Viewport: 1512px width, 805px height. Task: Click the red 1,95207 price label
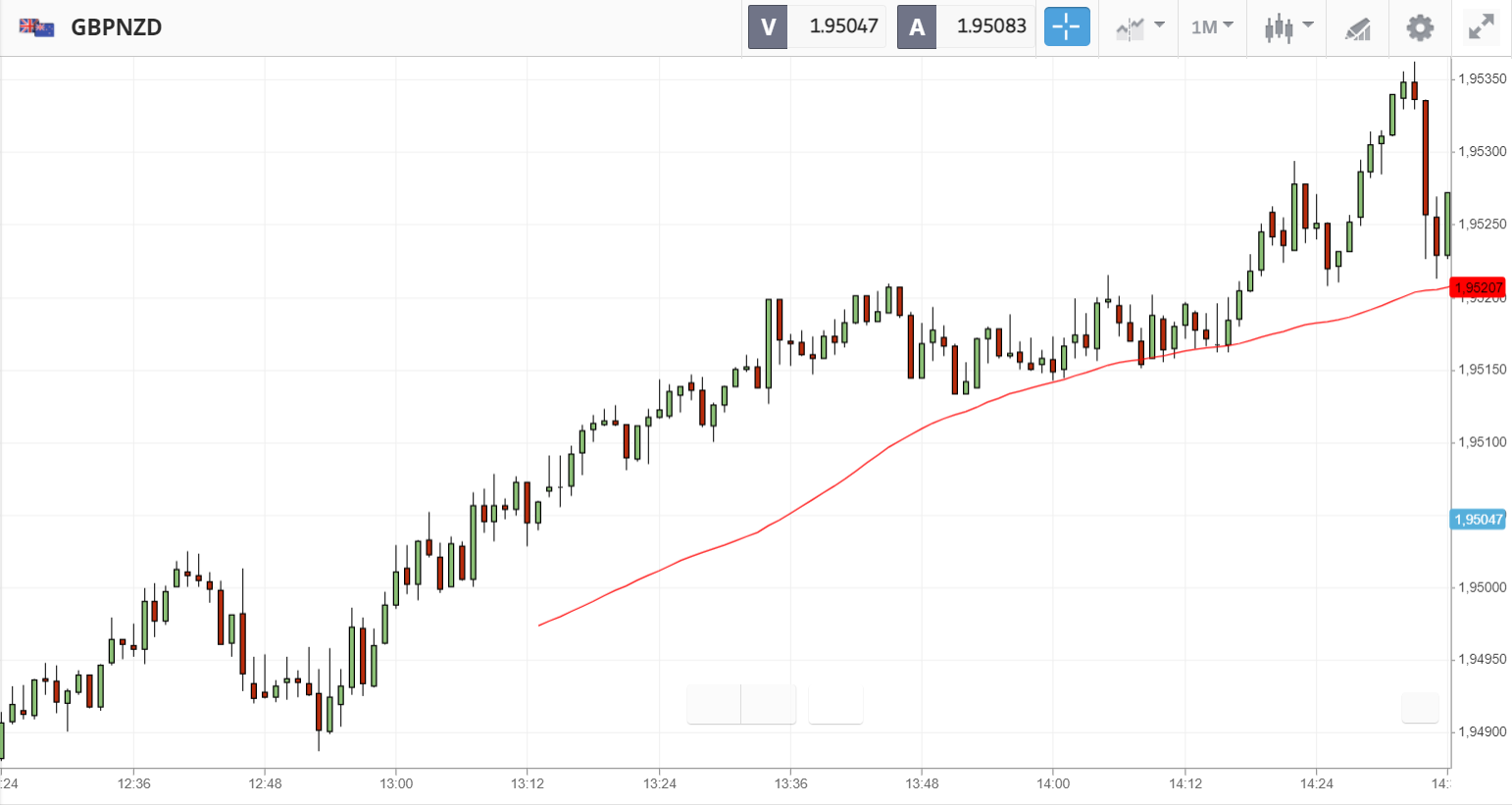1478,287
